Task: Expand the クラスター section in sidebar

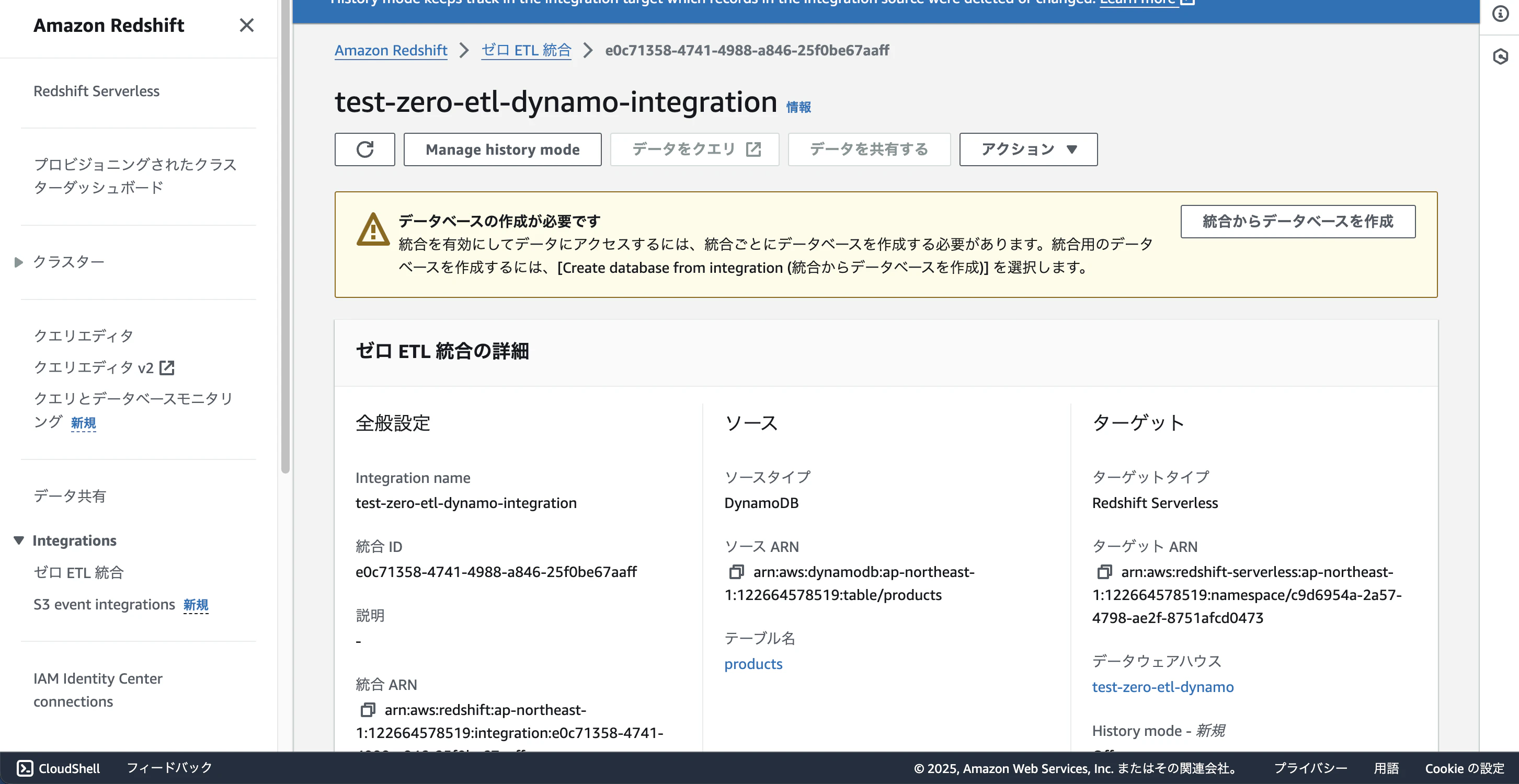Action: pyautogui.click(x=18, y=262)
